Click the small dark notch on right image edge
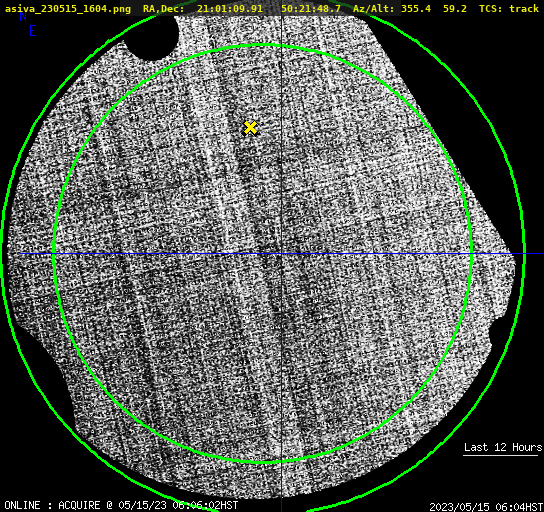 click(x=493, y=333)
